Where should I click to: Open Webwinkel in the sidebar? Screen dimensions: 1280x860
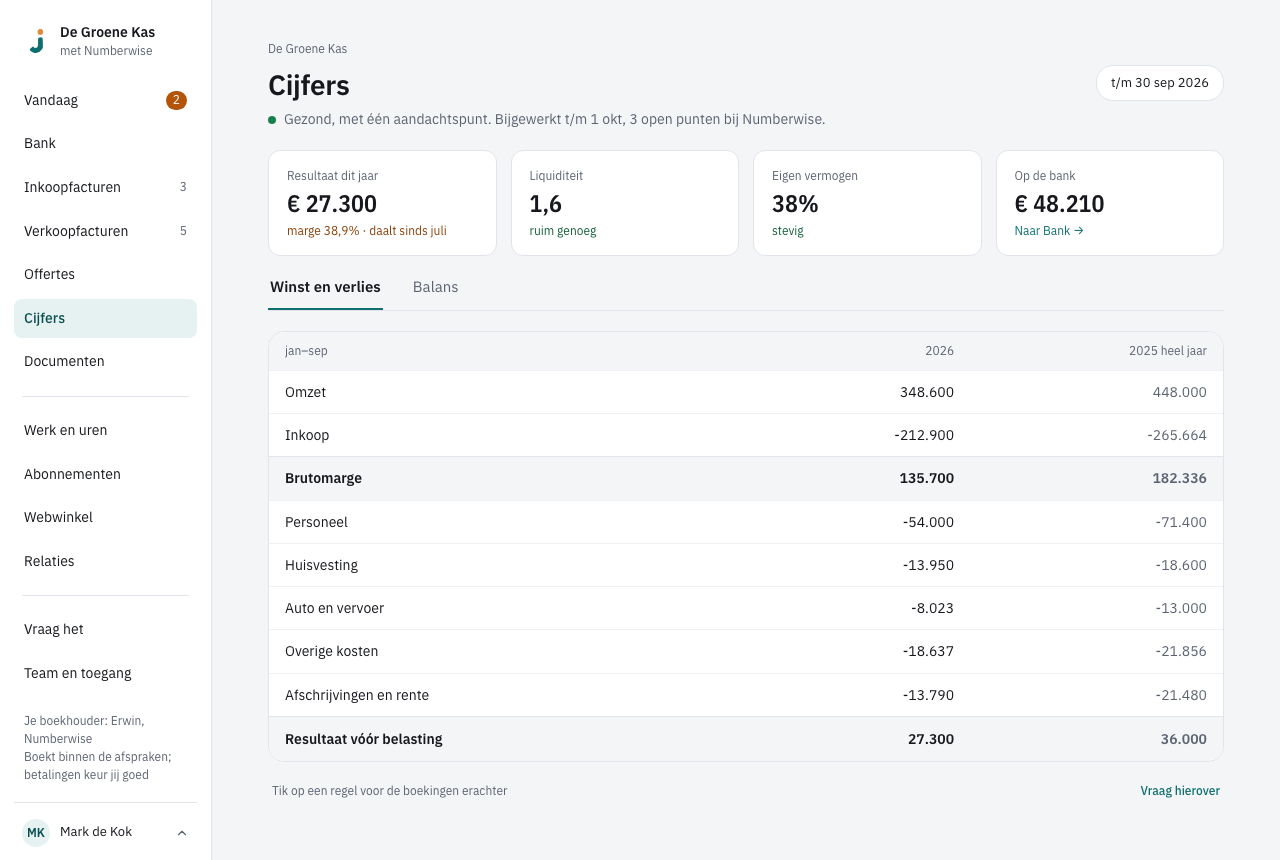[x=105, y=517]
